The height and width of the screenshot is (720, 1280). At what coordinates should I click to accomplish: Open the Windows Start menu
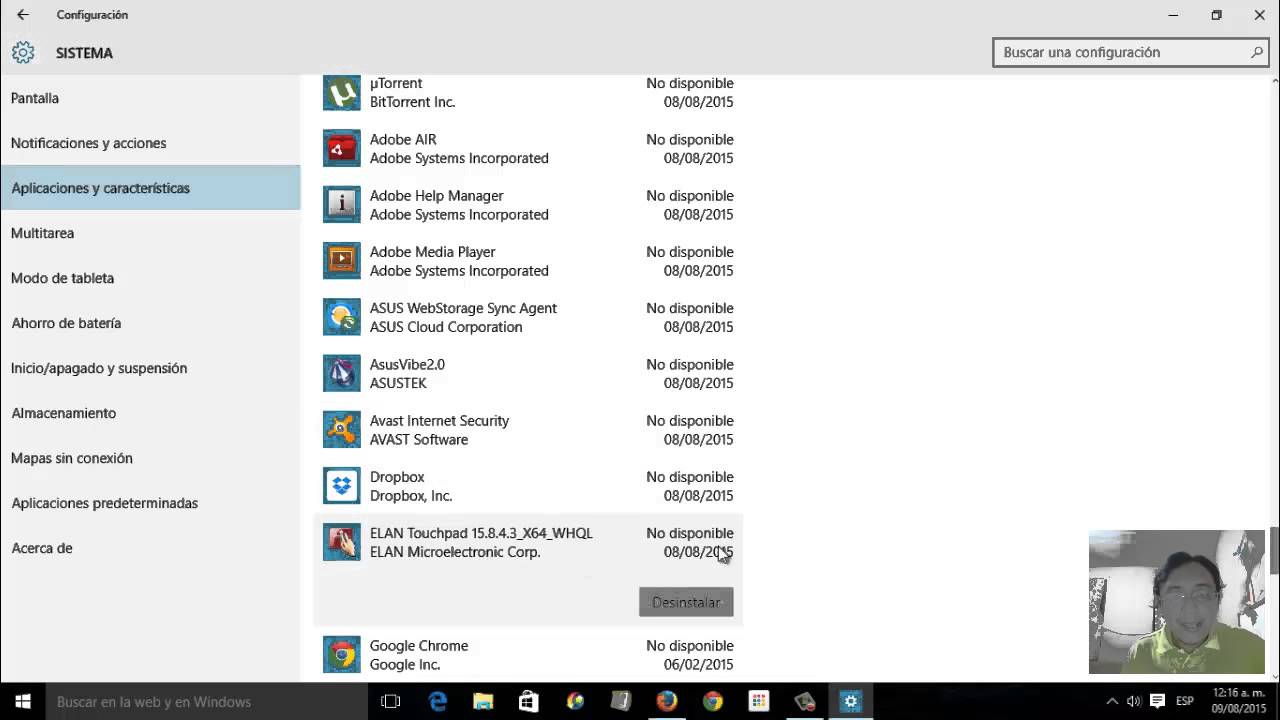click(x=23, y=701)
